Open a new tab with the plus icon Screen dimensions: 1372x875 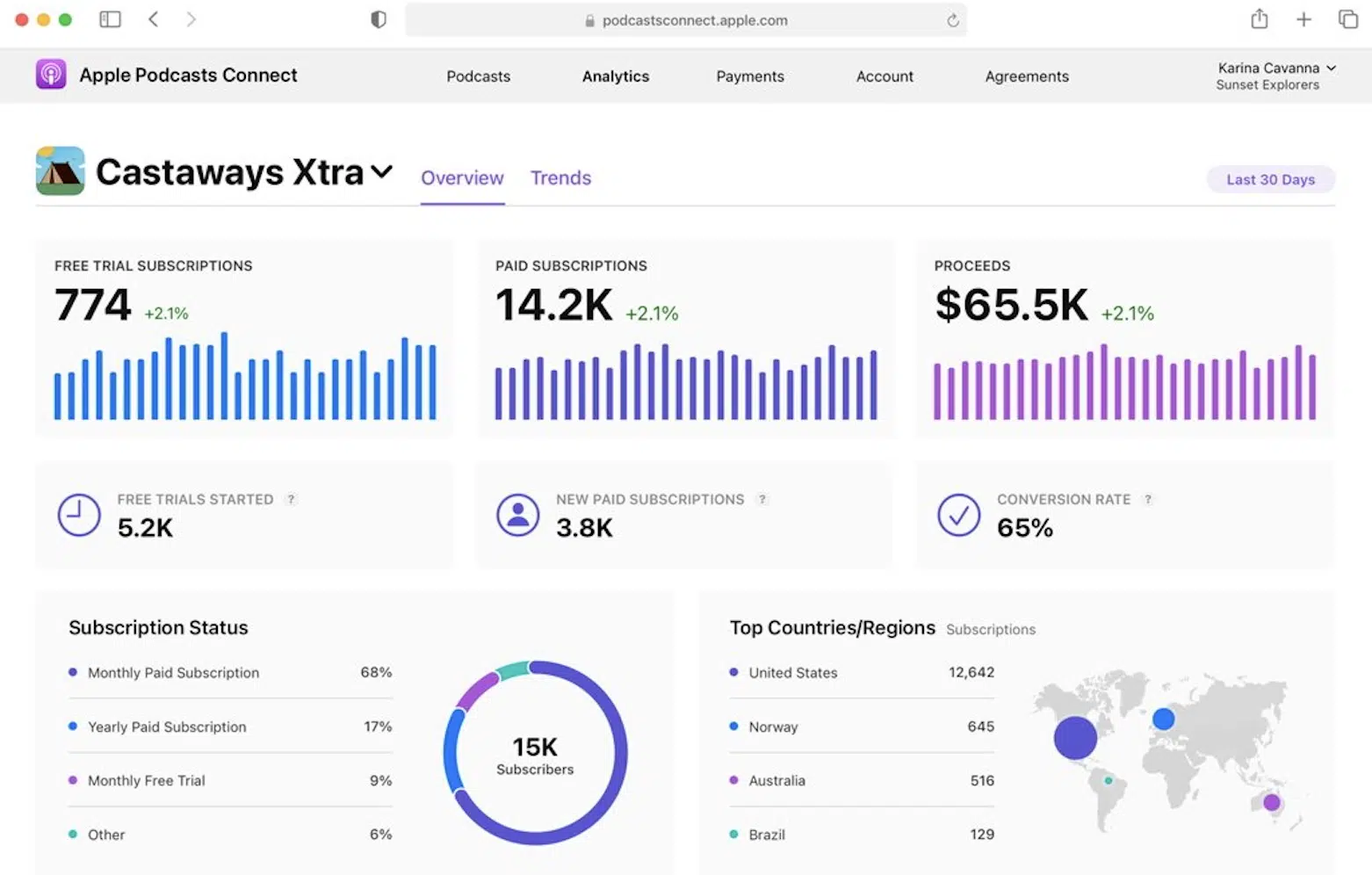pyautogui.click(x=1303, y=19)
